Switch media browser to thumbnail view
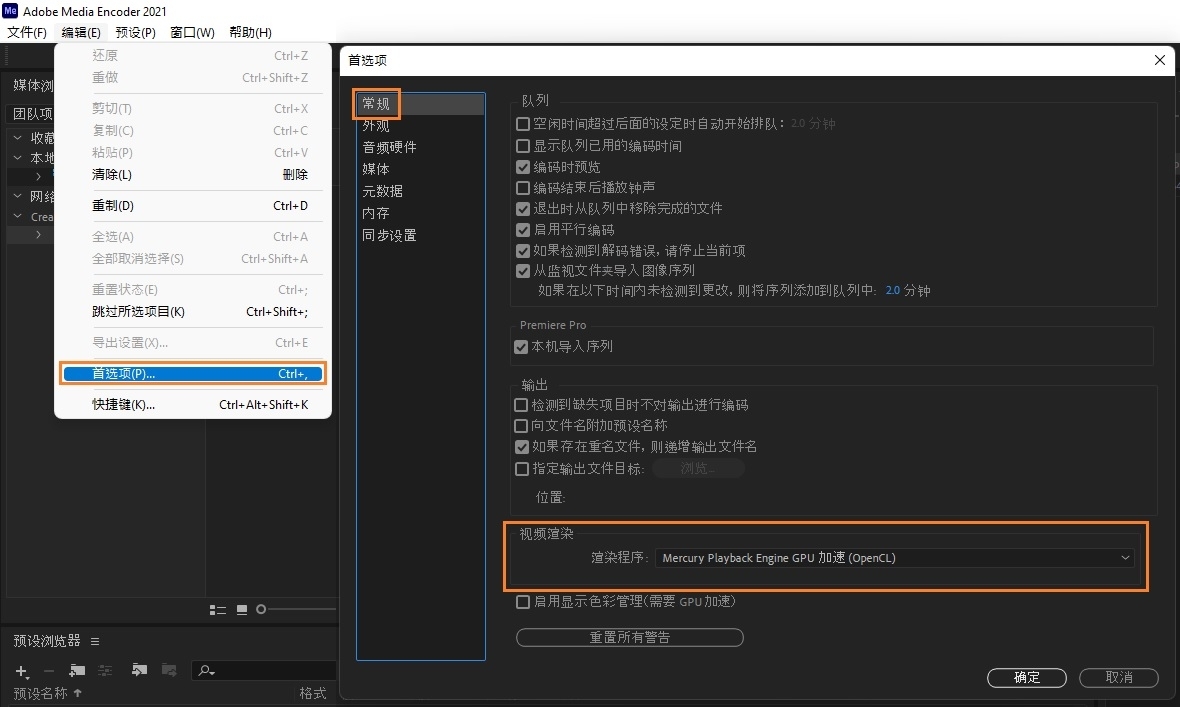 pyautogui.click(x=242, y=610)
